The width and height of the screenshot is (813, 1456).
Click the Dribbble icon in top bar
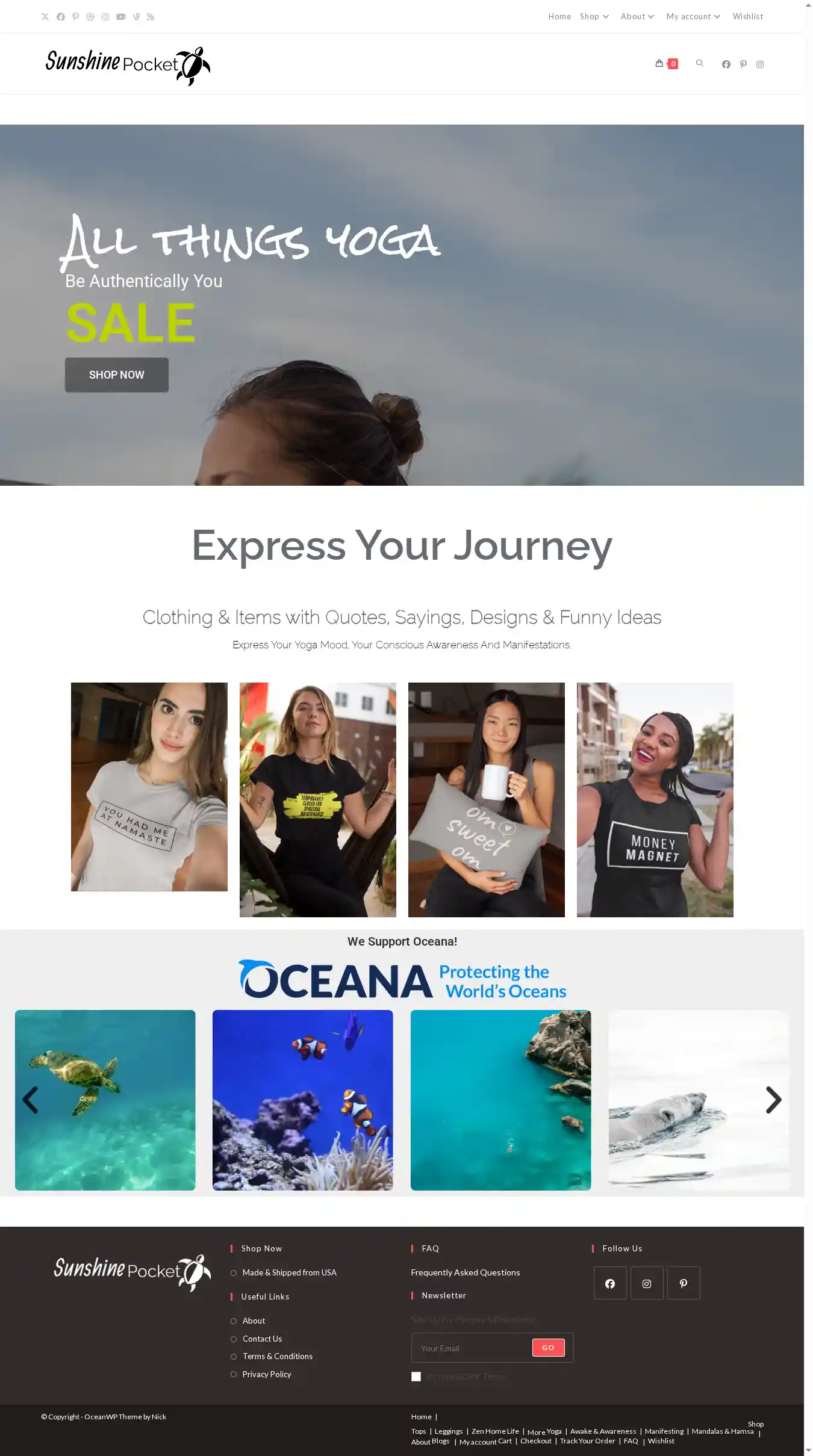click(90, 17)
